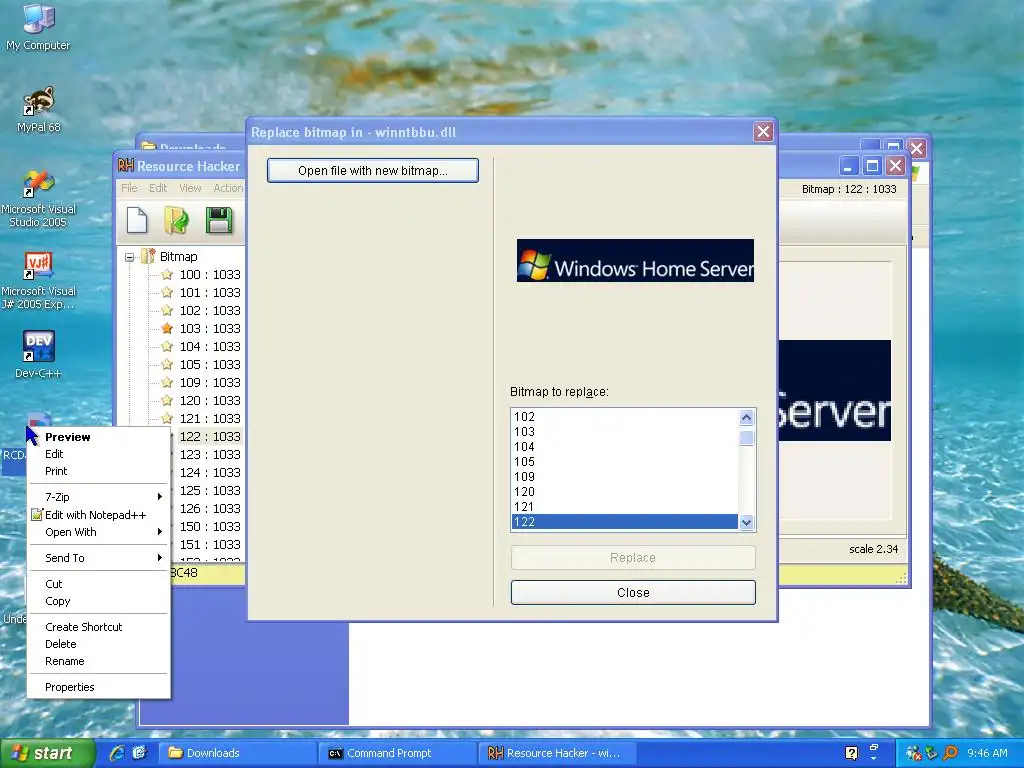Click Open file with new bitmap button
1024x768 pixels.
[373, 170]
